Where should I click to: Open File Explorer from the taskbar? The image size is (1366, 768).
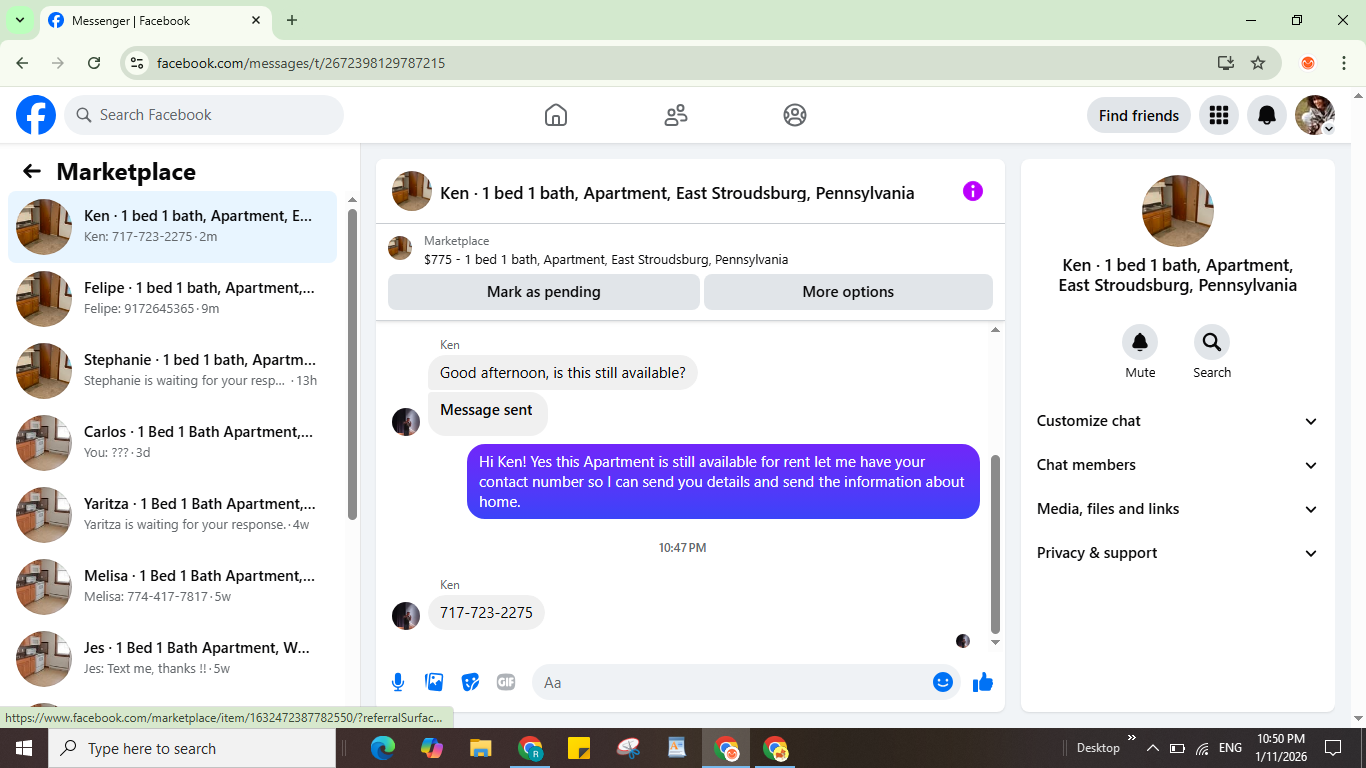point(481,748)
